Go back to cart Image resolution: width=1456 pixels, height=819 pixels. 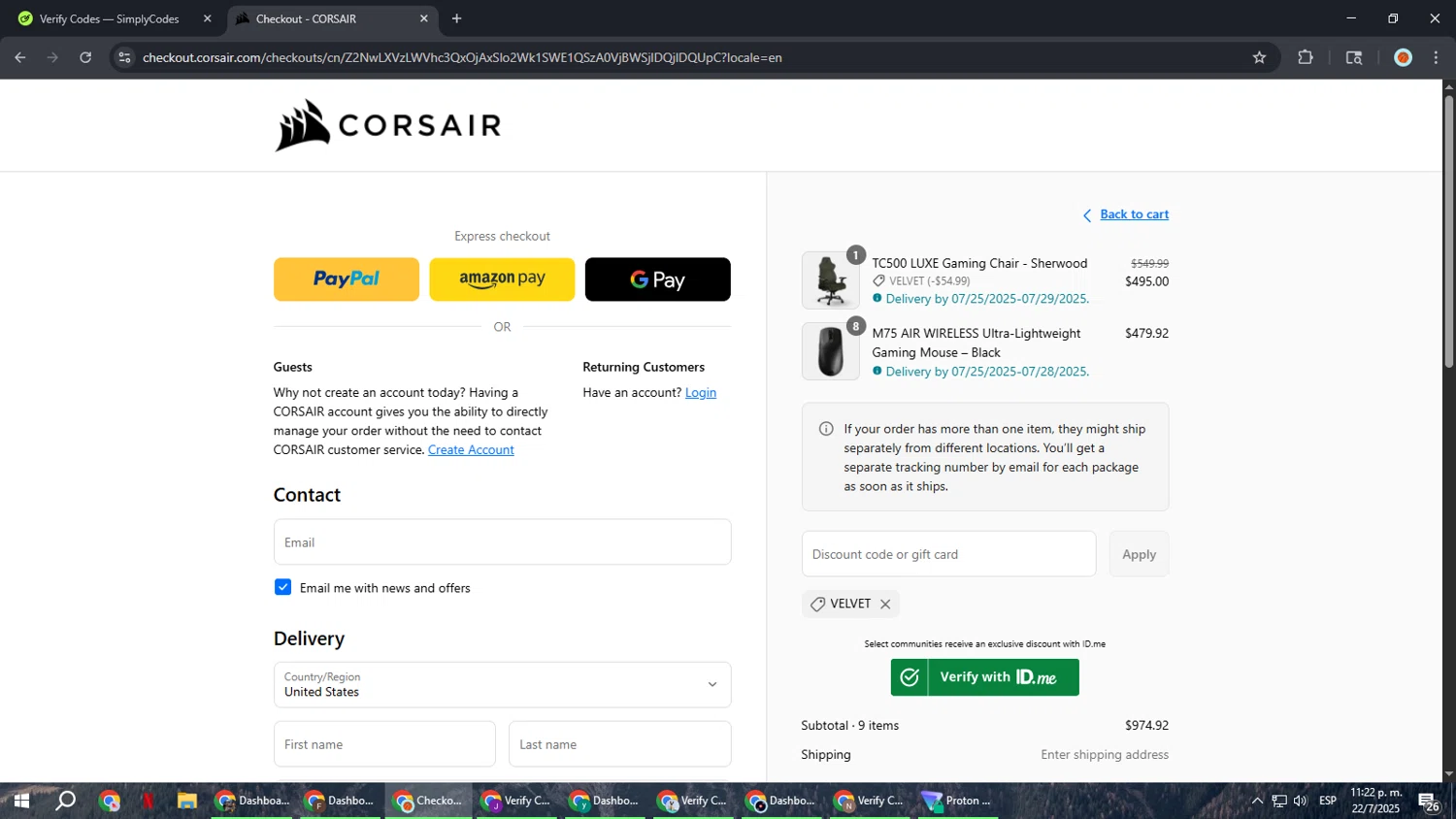[1134, 214]
